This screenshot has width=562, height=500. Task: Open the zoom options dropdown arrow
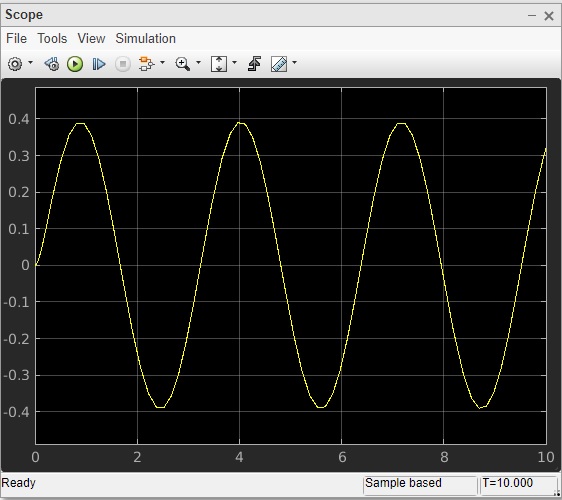[198, 63]
